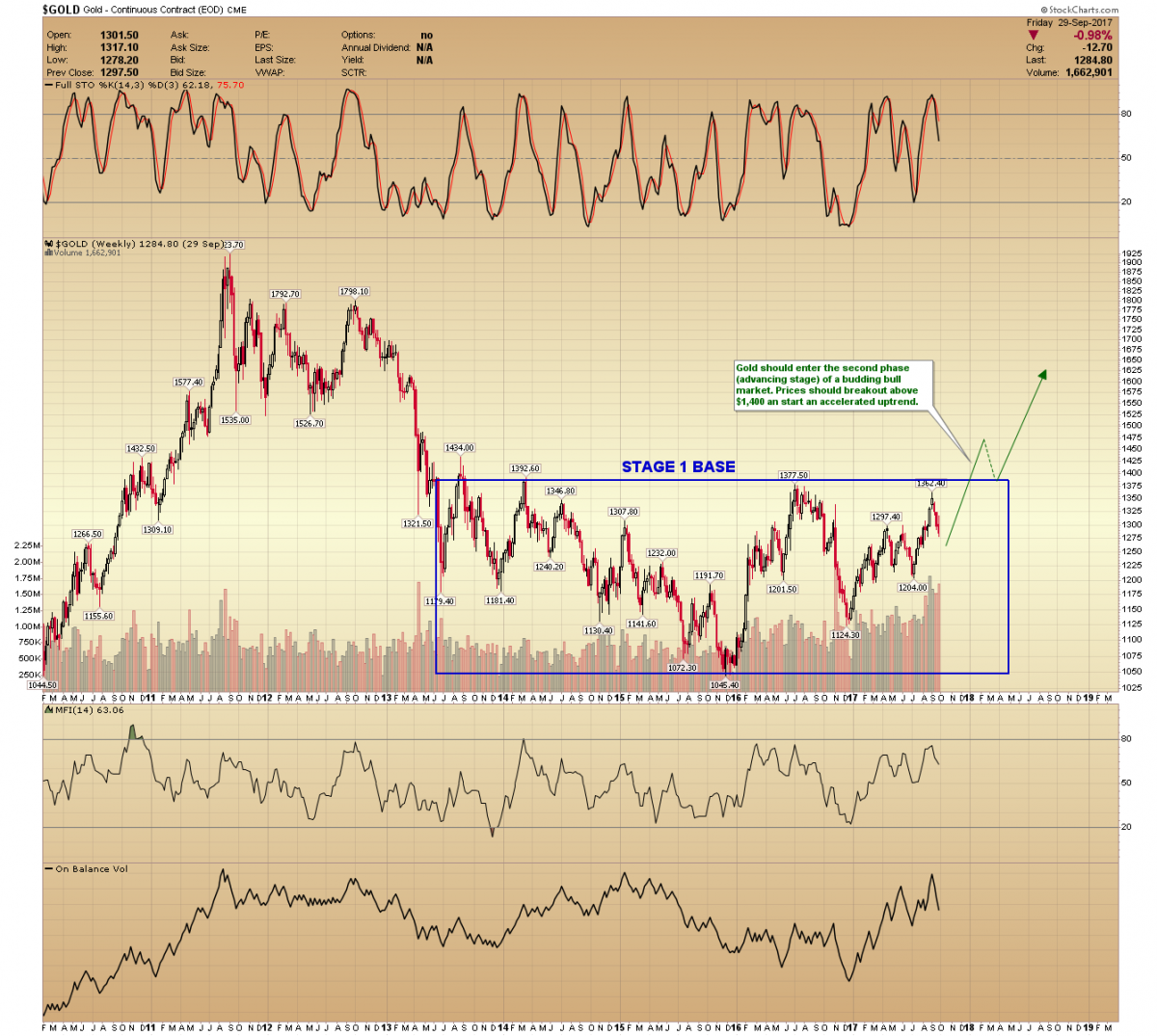Open the StockCharts.com watermark link
Screen dimensions: 1157x1036
point(1084,10)
